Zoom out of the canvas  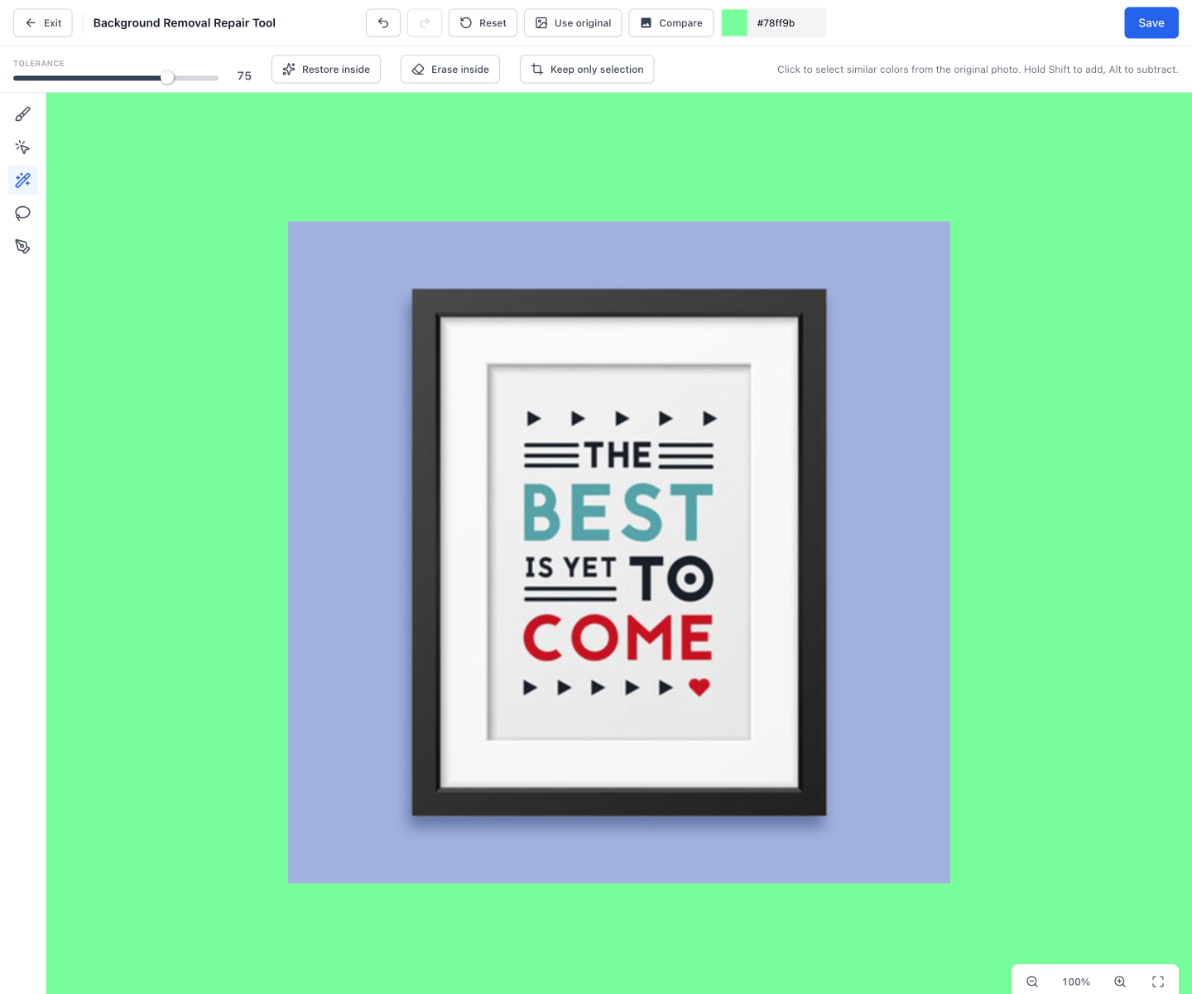[x=1032, y=982]
